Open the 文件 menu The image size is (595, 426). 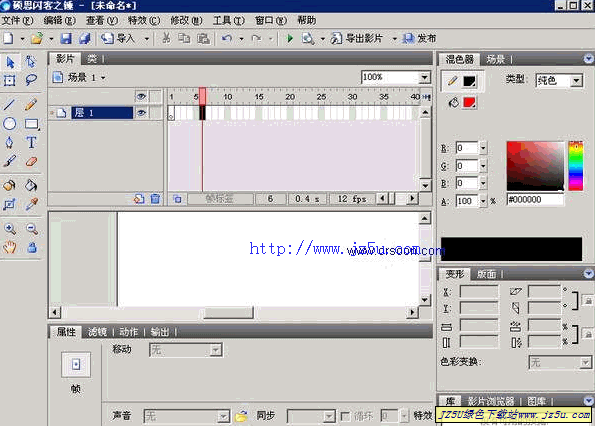point(17,20)
